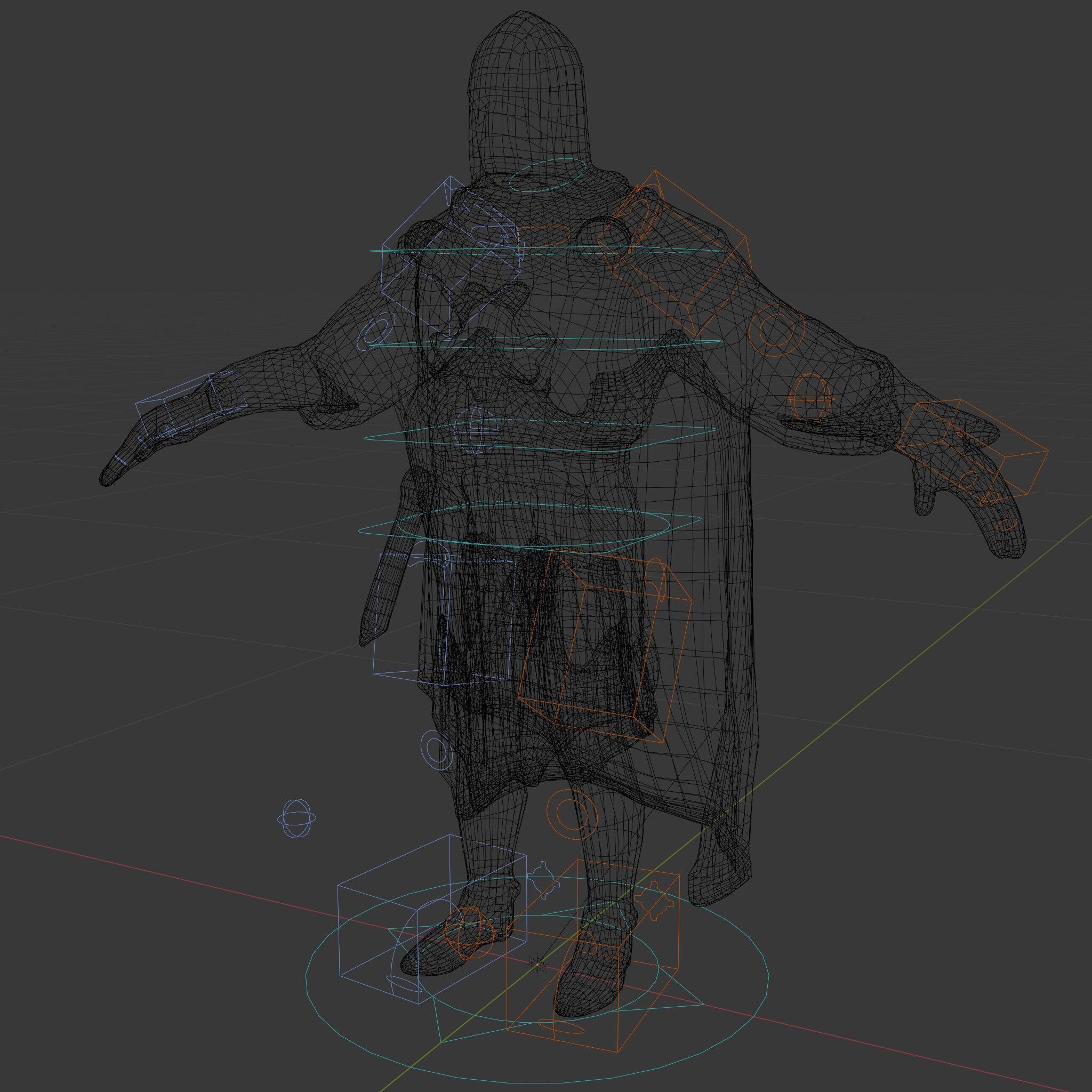Select the isolated blue sphere pole target
This screenshot has height=1092, width=1092.
tap(297, 819)
